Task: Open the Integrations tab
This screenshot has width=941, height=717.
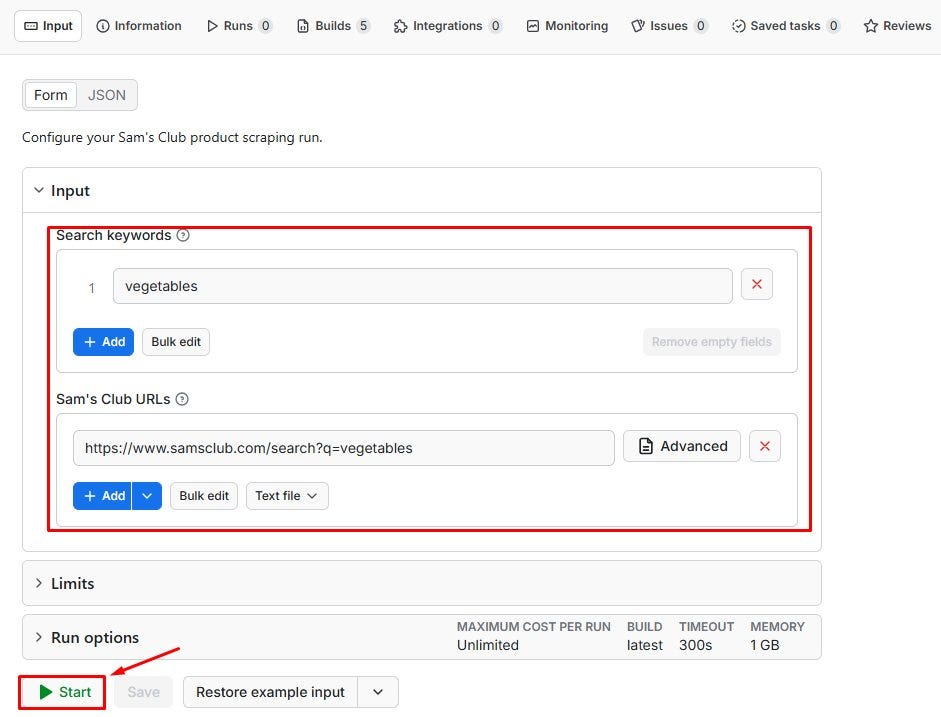Action: coord(448,26)
